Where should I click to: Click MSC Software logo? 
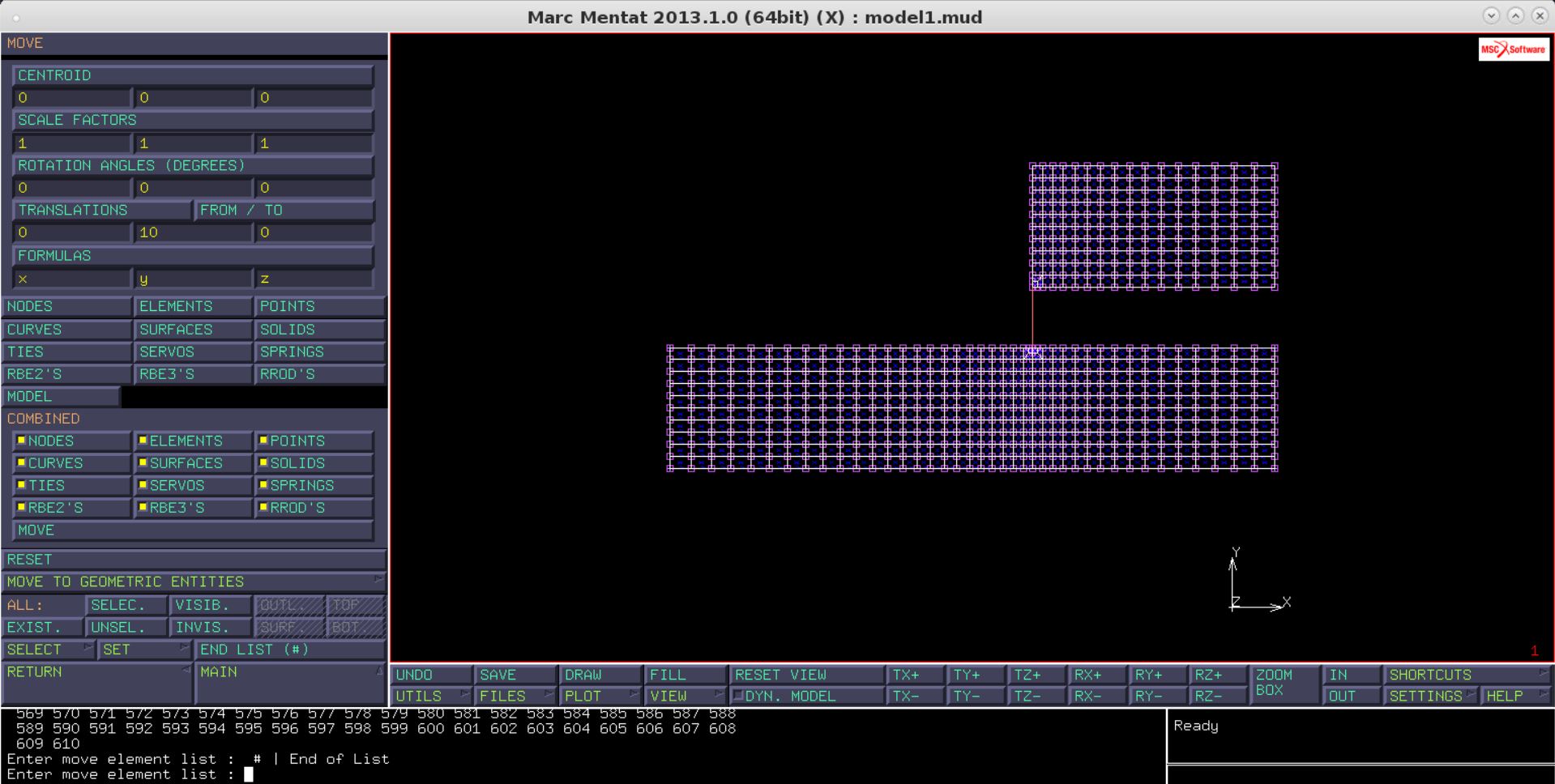click(x=1513, y=49)
